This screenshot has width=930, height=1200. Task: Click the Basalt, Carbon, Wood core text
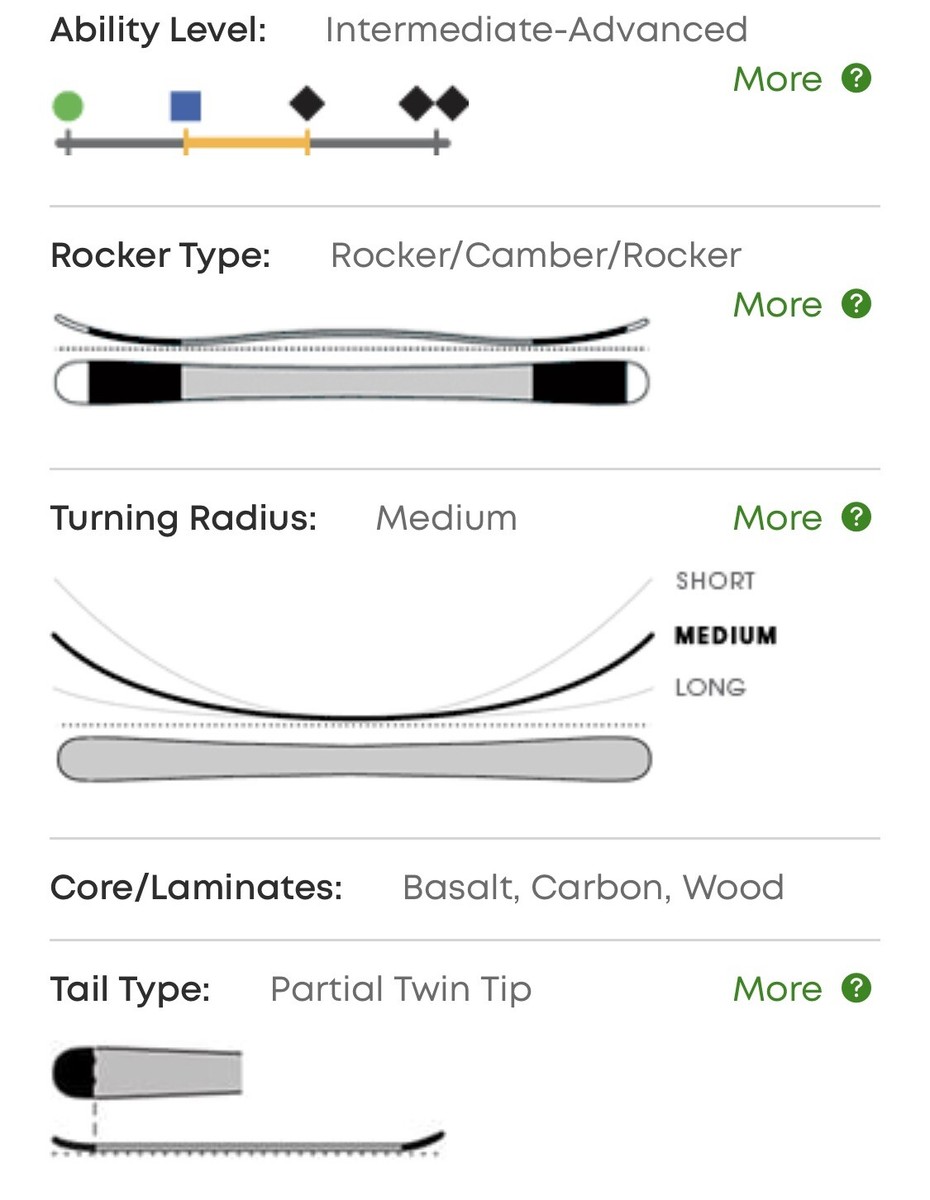(x=593, y=887)
